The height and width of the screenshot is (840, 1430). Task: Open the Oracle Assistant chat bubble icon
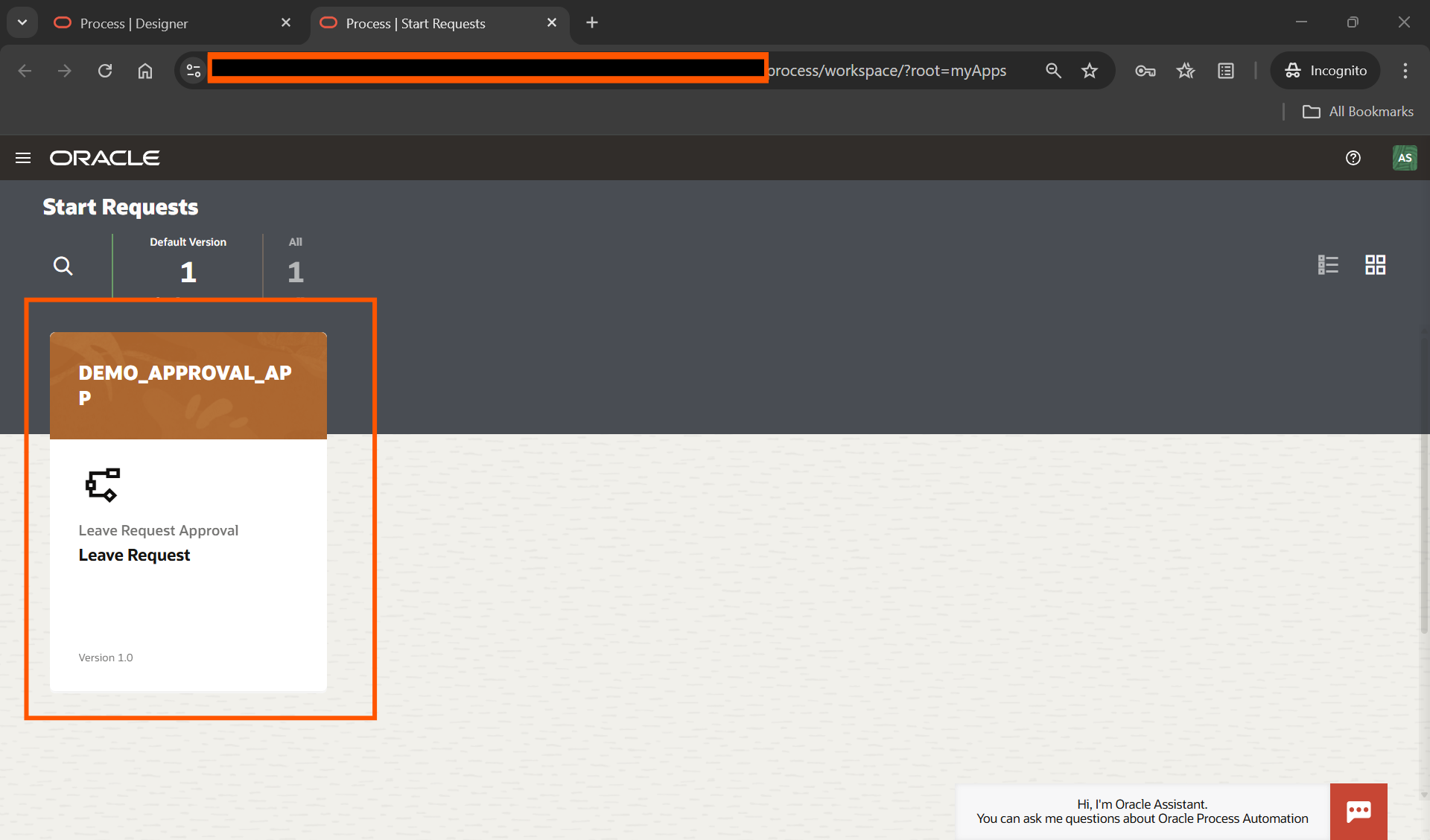(1358, 812)
